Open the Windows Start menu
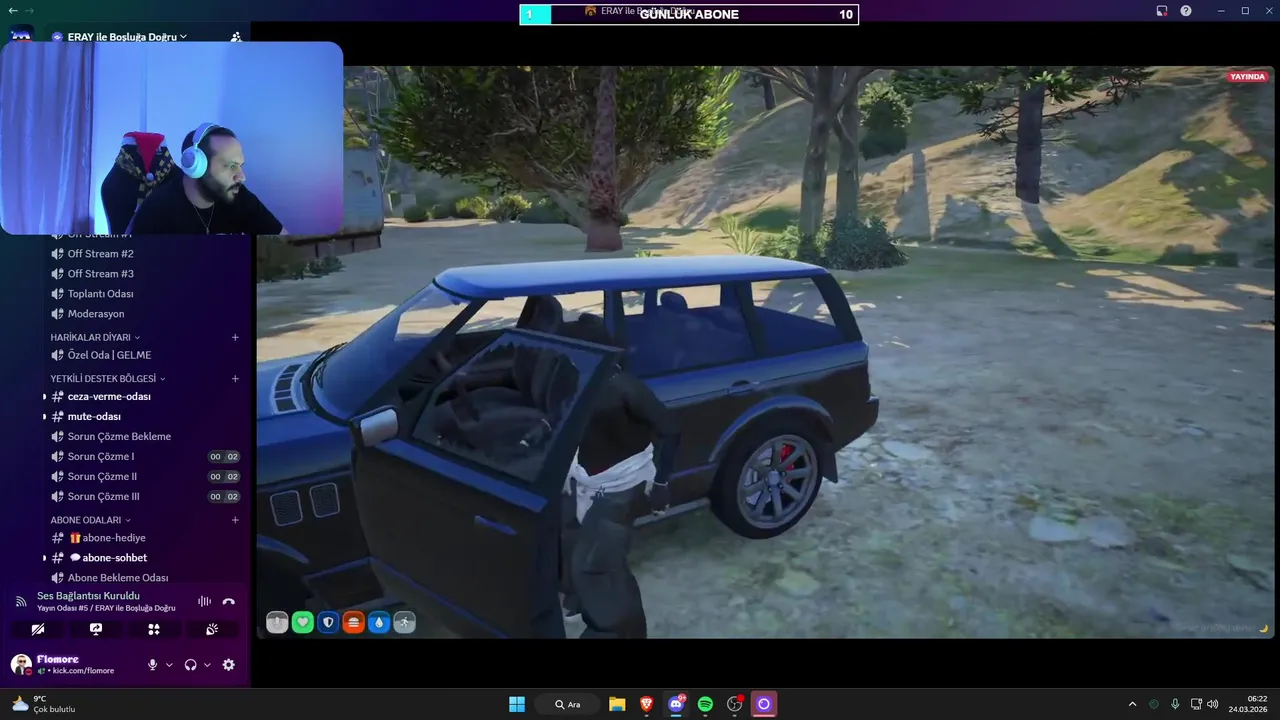 pyautogui.click(x=517, y=704)
